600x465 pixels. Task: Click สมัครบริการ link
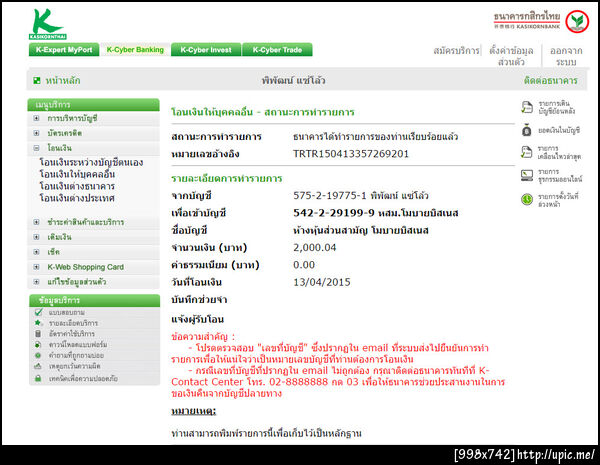tap(457, 51)
